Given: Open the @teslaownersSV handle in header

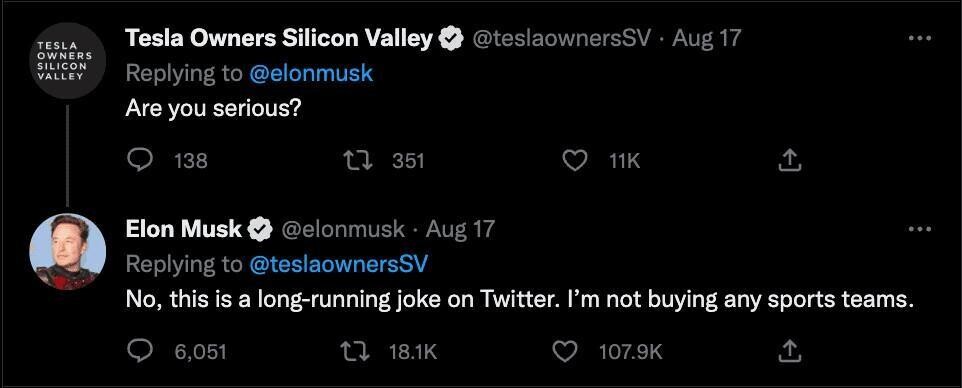Looking at the screenshot, I should (561, 39).
